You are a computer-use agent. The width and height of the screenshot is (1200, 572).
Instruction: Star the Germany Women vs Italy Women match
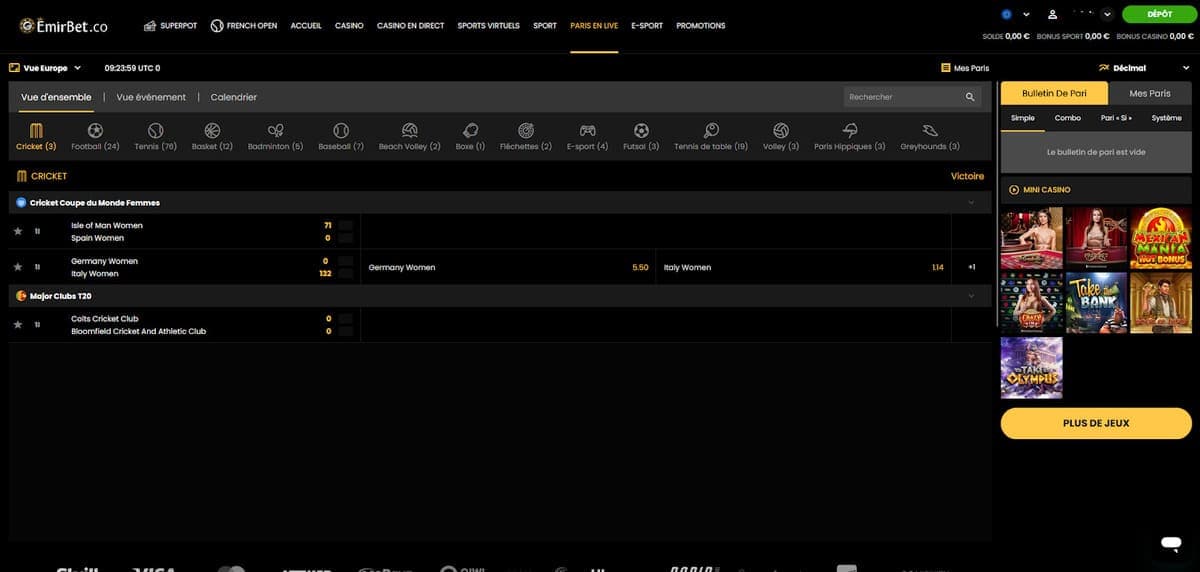point(18,267)
